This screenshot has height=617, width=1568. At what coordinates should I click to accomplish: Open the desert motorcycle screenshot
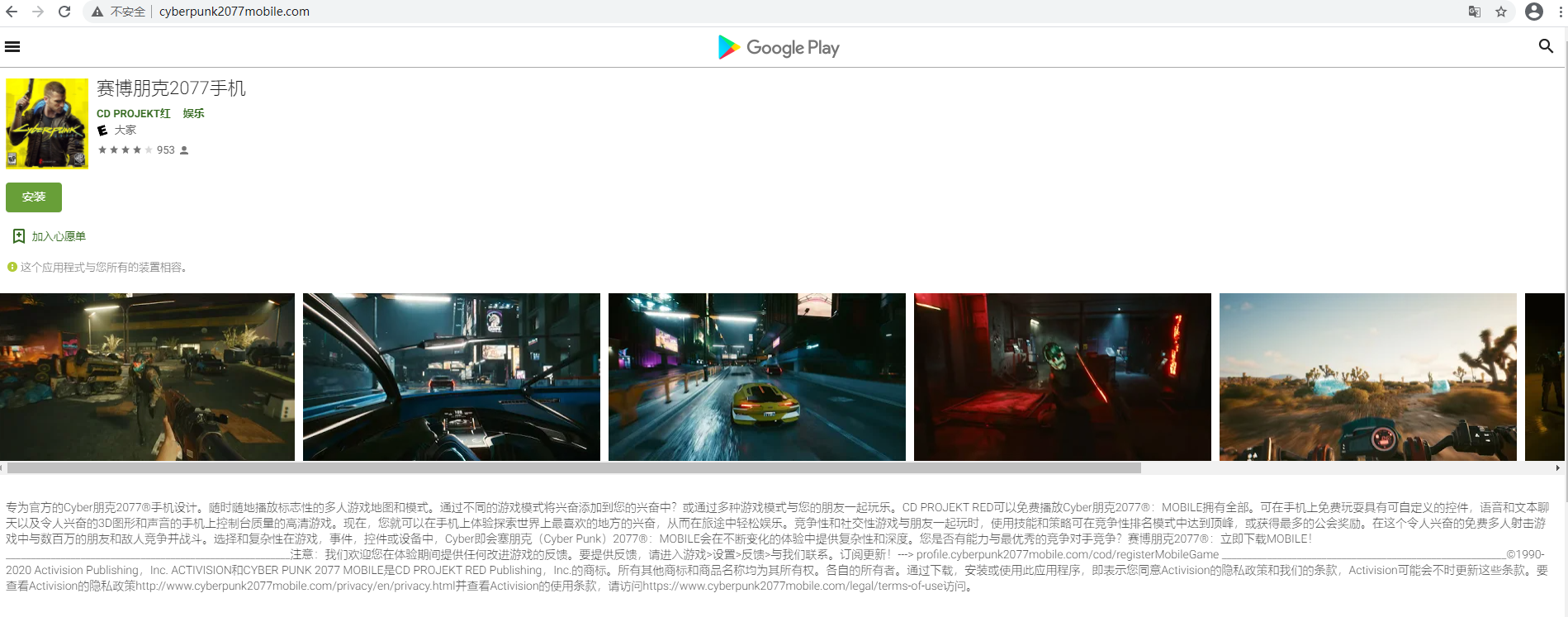click(x=1368, y=377)
